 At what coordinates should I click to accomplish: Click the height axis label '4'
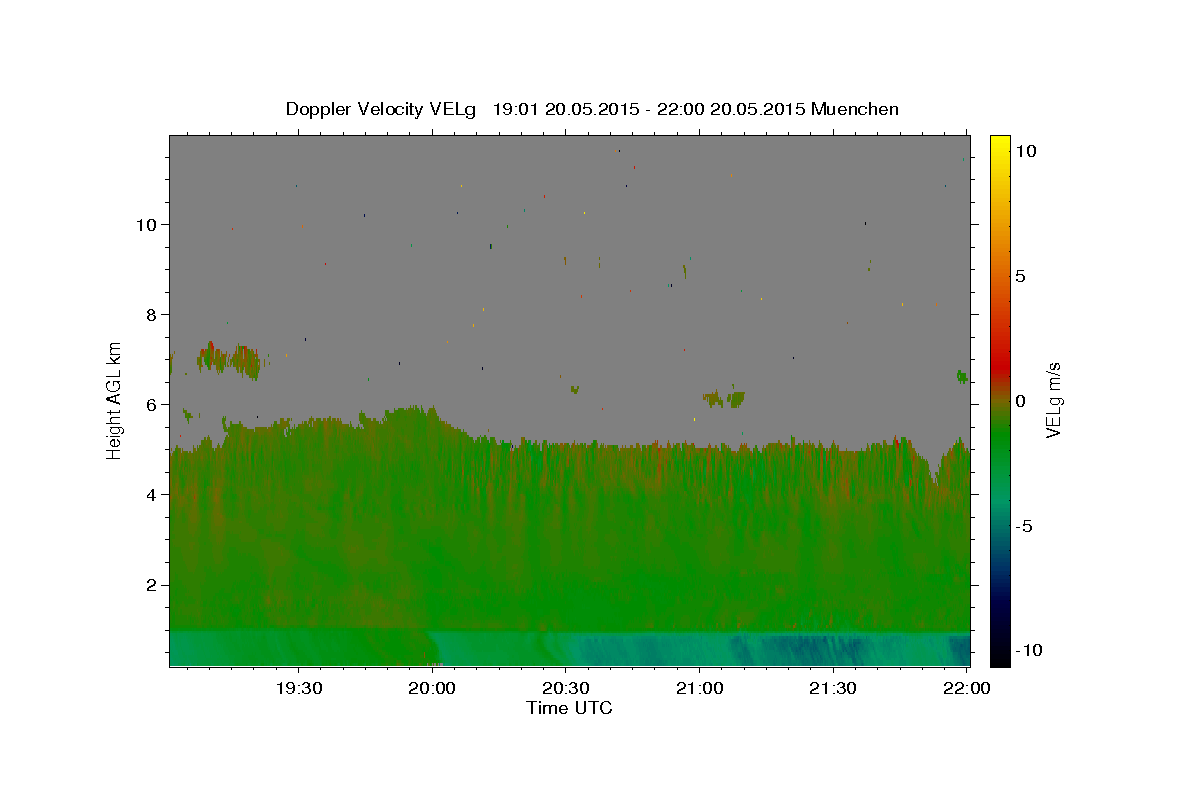152,494
